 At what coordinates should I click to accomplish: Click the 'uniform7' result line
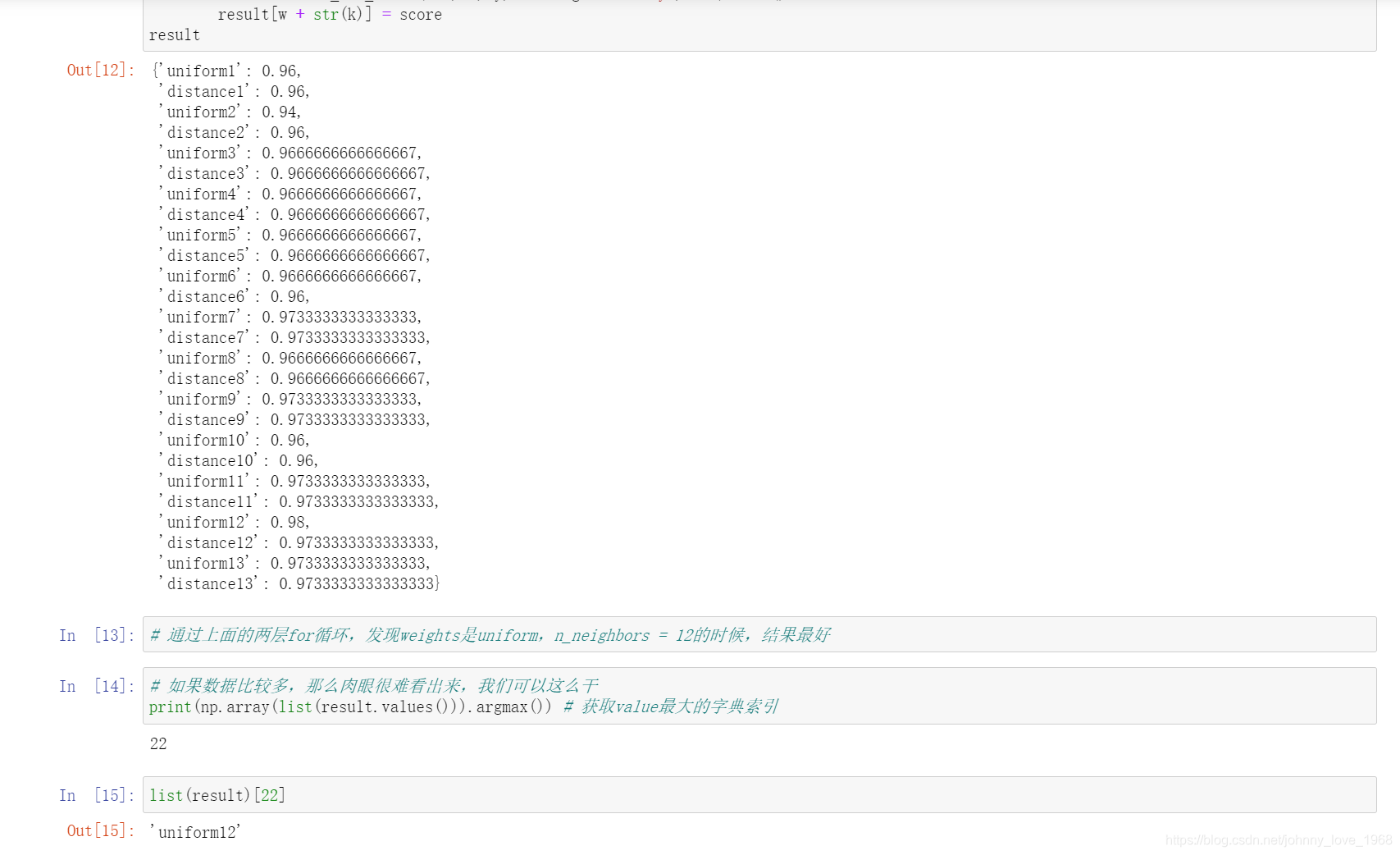290,317
